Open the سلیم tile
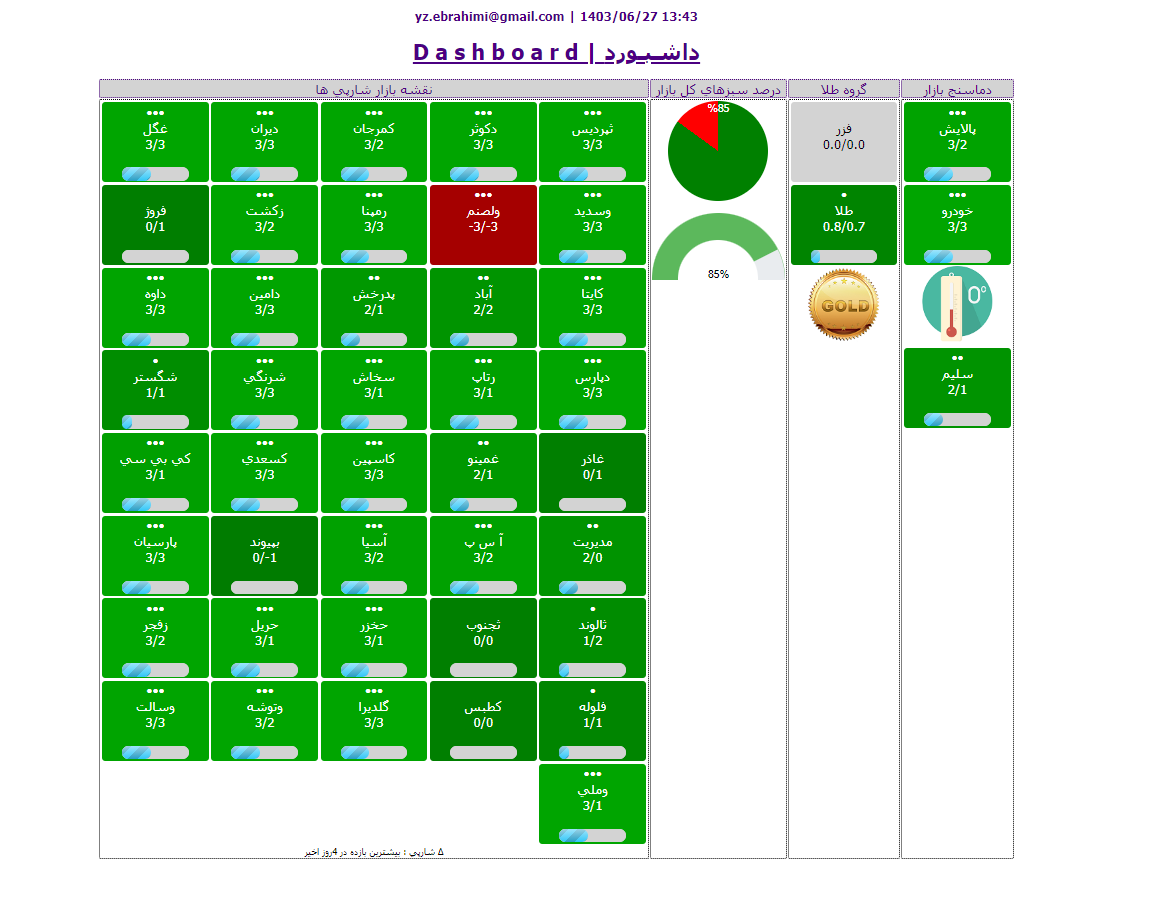The image size is (1158, 909). (957, 388)
